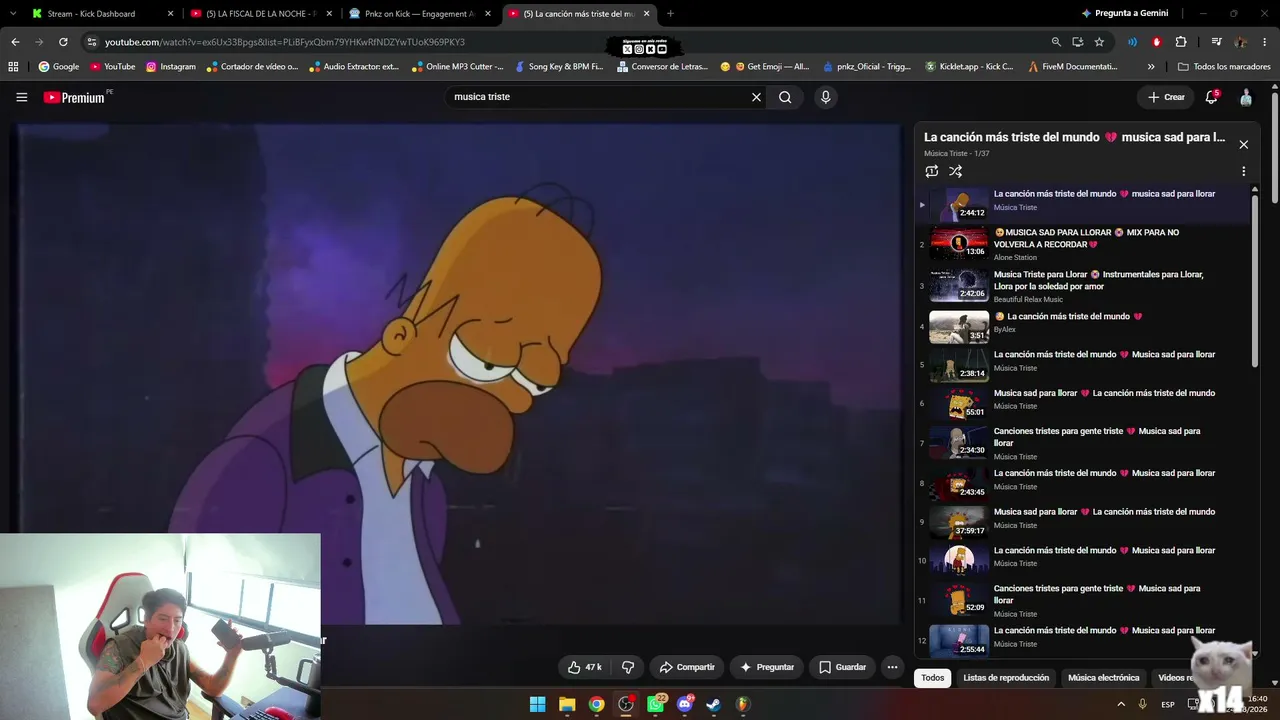Switch to the Stream - Kick Dashboard tab
Screen dimensions: 1280x720
pyautogui.click(x=100, y=14)
